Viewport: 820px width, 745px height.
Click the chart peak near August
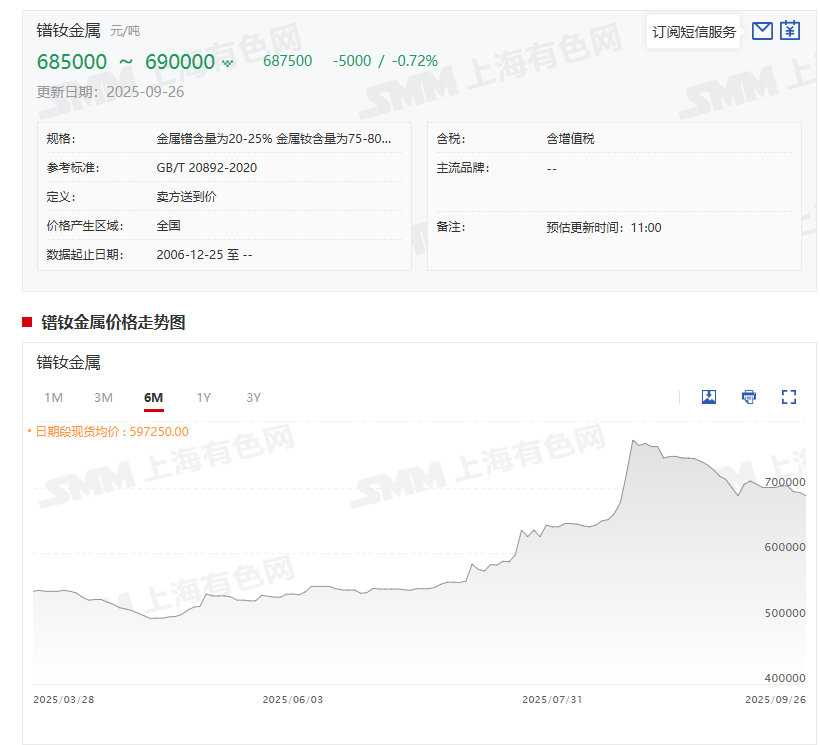coord(633,441)
